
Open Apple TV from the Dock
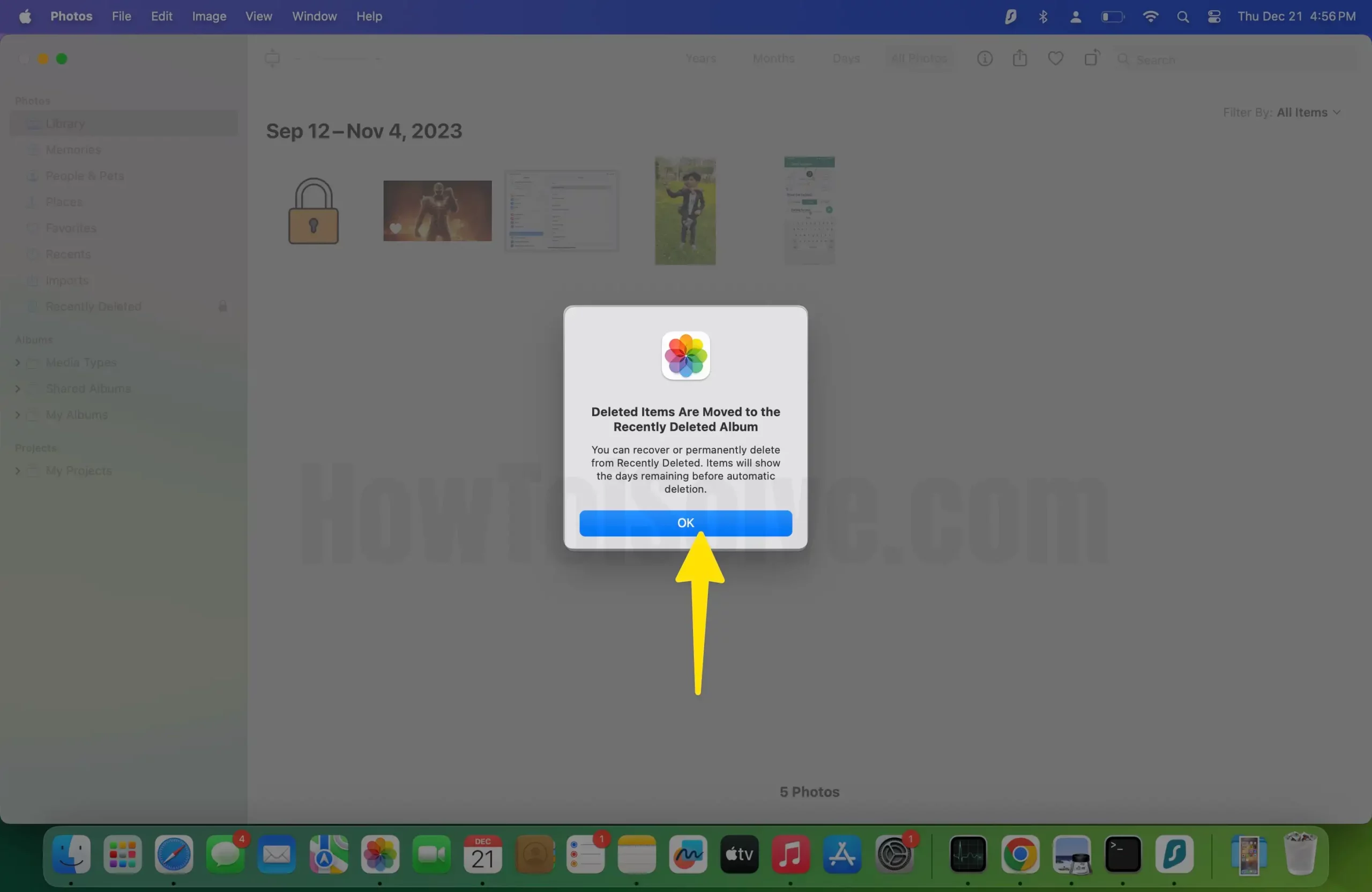coord(740,854)
